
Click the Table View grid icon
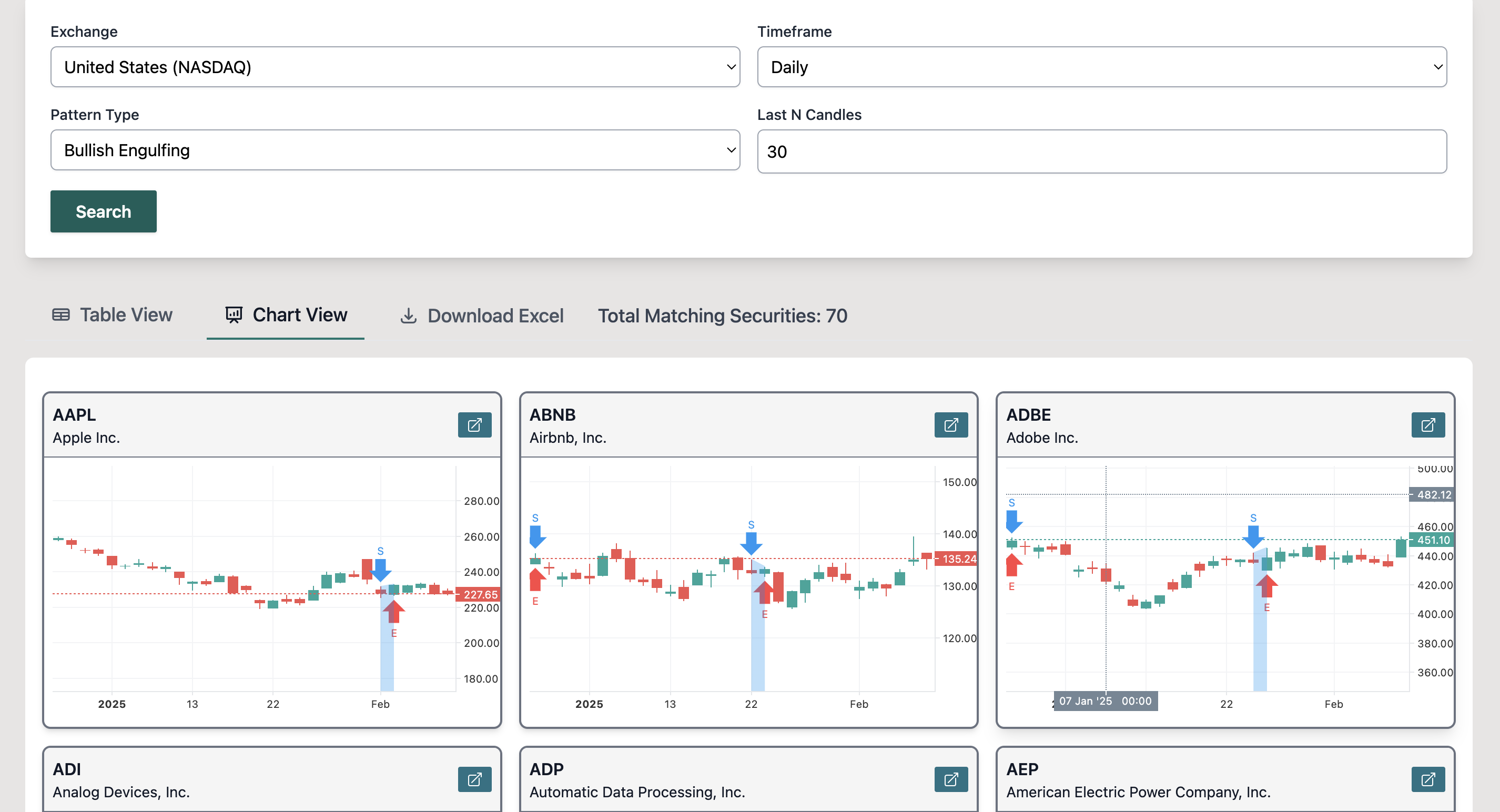tap(61, 315)
